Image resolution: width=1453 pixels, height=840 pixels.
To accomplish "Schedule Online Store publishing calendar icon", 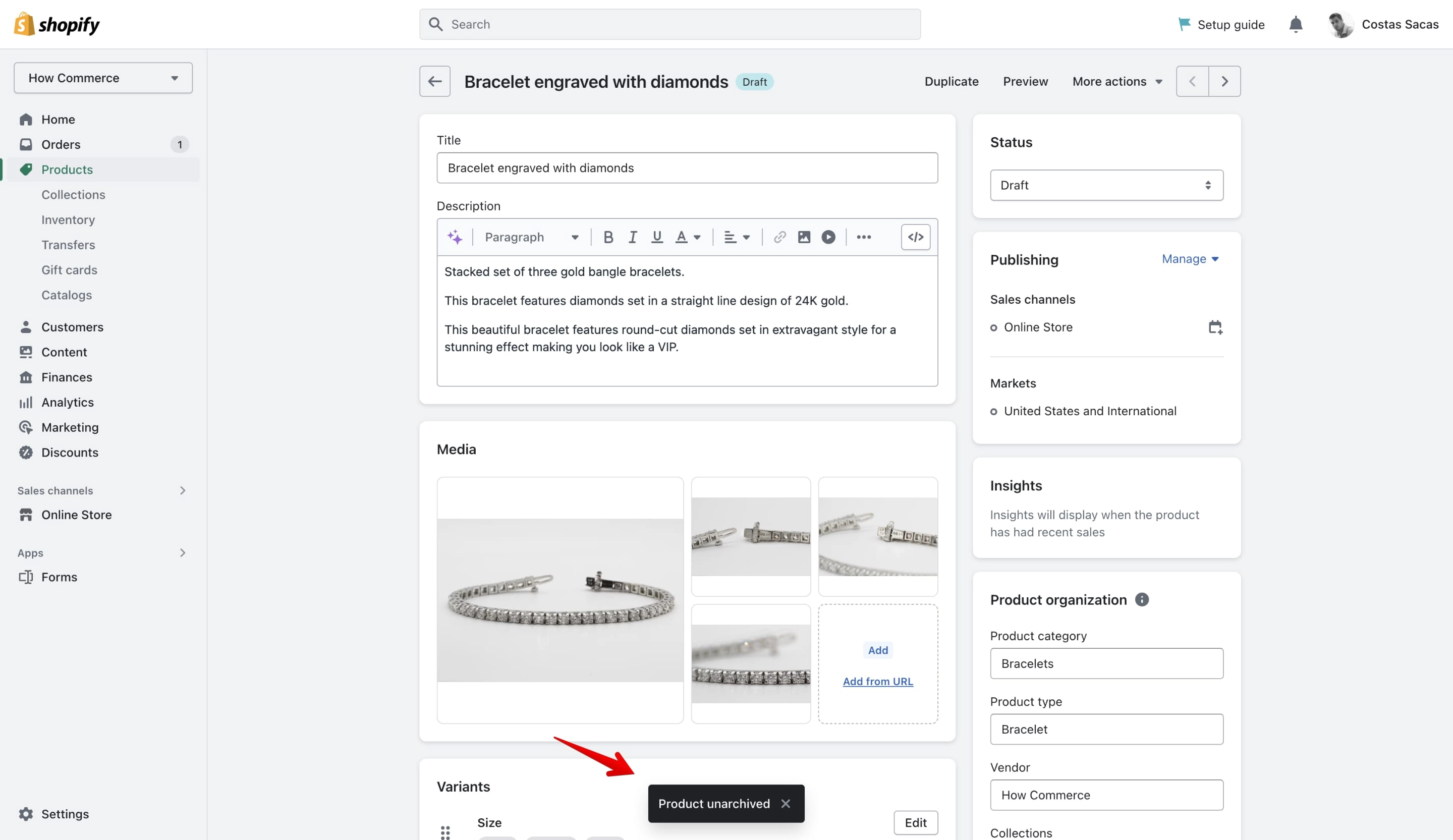I will 1215,327.
